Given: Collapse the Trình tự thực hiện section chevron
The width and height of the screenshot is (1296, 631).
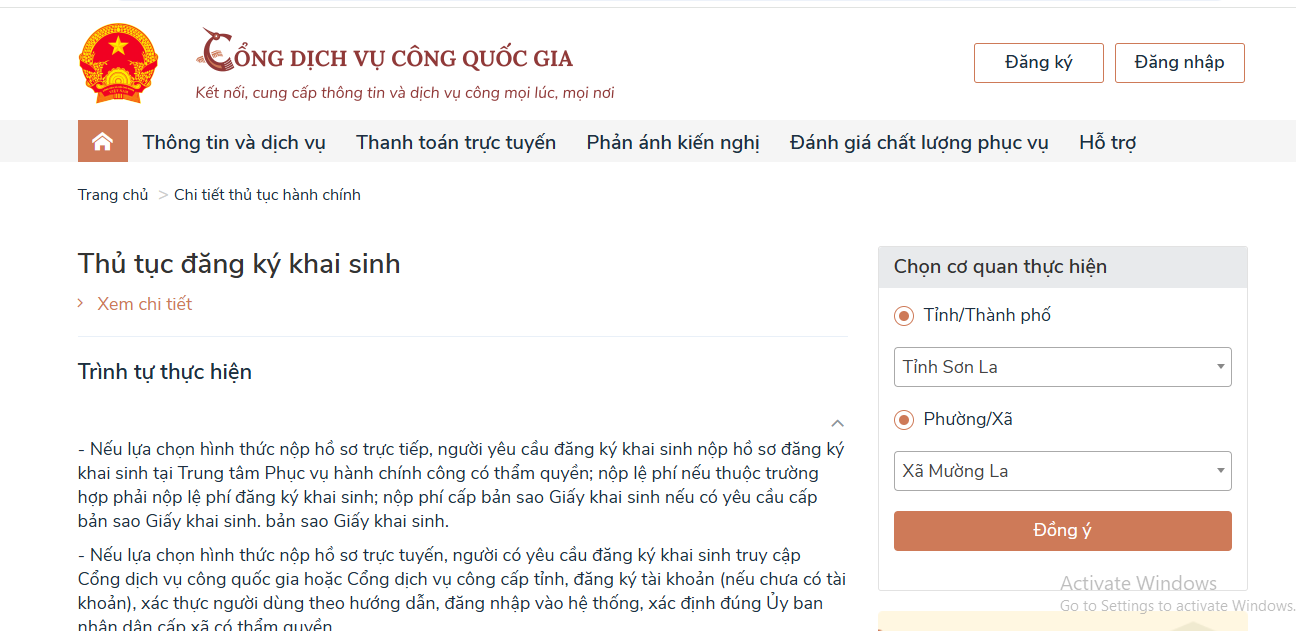Looking at the screenshot, I should (x=837, y=423).
